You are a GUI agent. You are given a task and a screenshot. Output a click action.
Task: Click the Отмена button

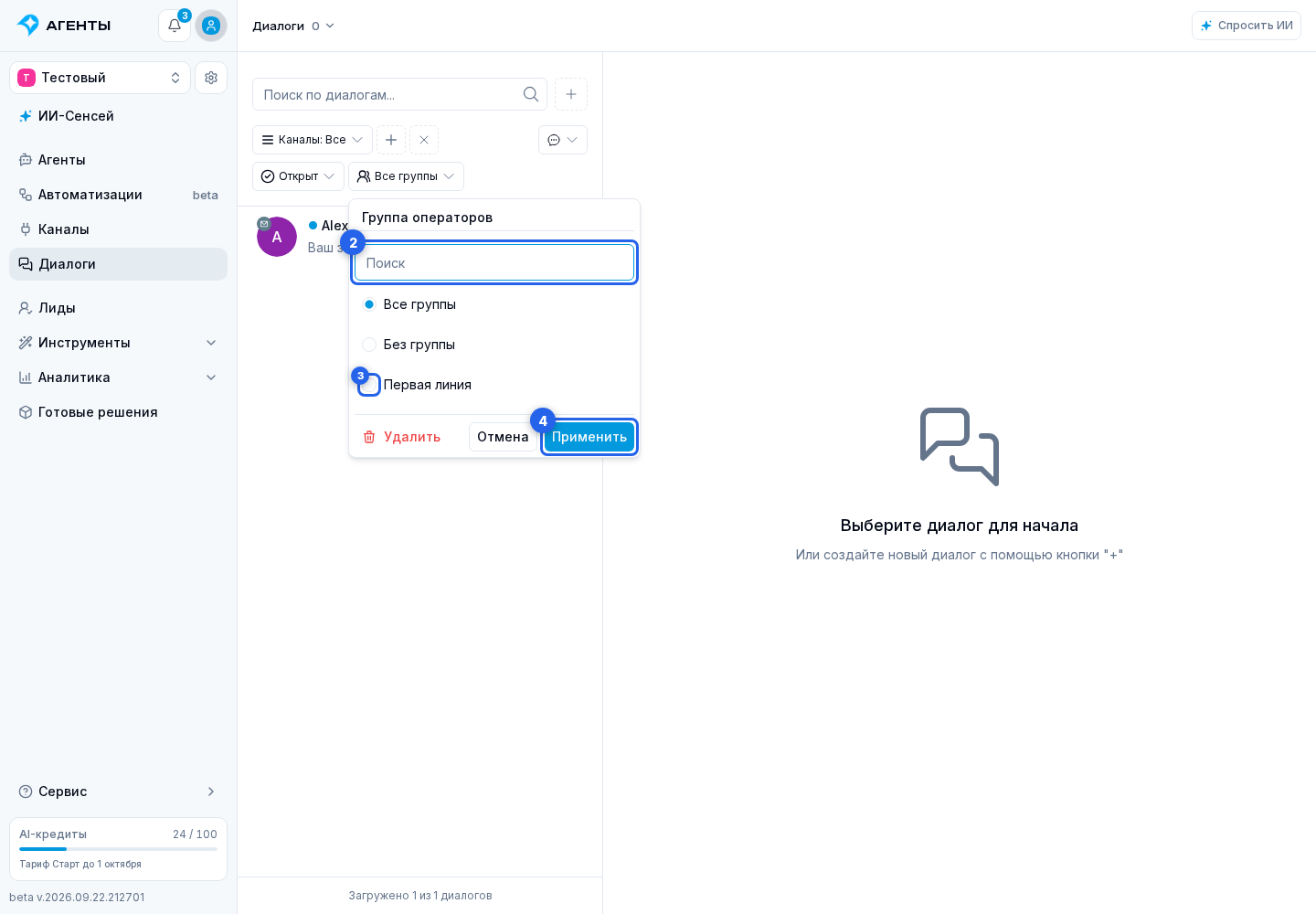[x=503, y=437]
